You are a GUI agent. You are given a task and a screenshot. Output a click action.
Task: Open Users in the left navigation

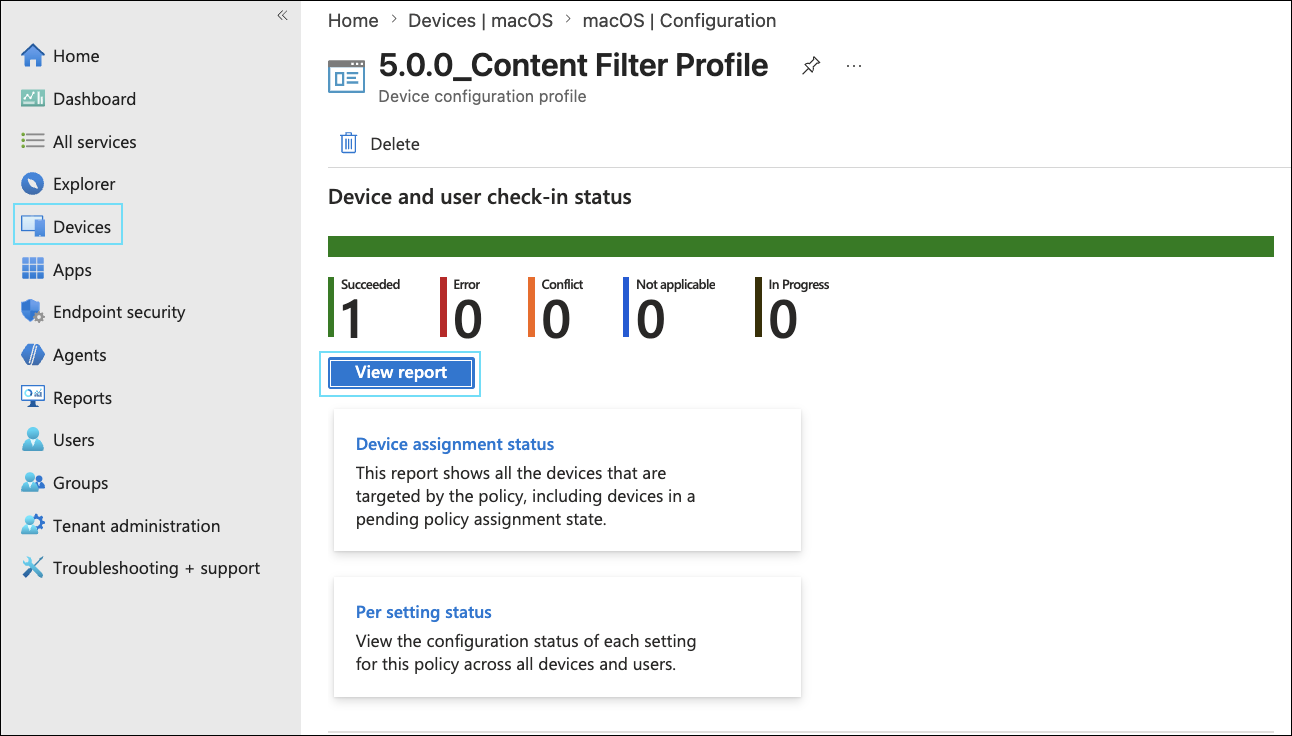(x=73, y=440)
